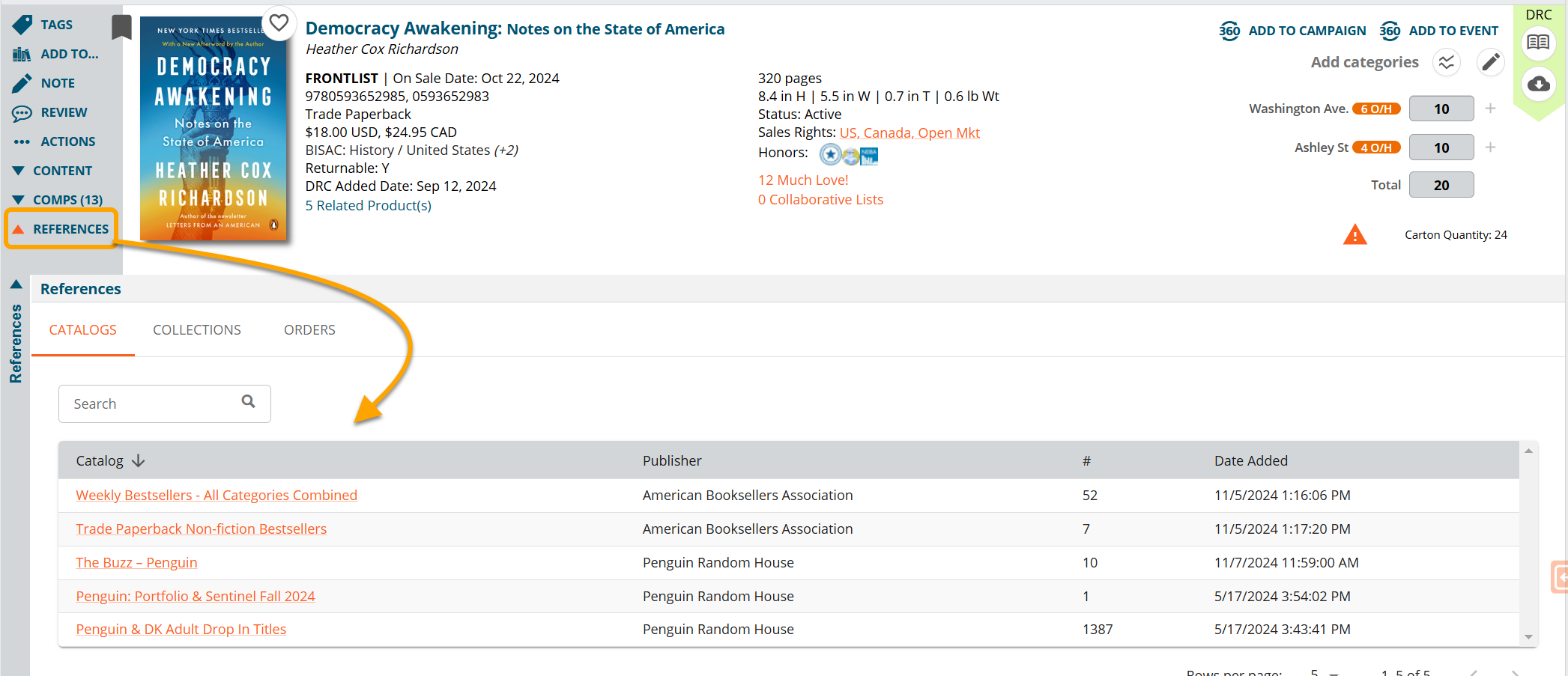Viewport: 1568px width, 676px height.
Task: Switch to the Collections tab
Action: [x=197, y=330]
